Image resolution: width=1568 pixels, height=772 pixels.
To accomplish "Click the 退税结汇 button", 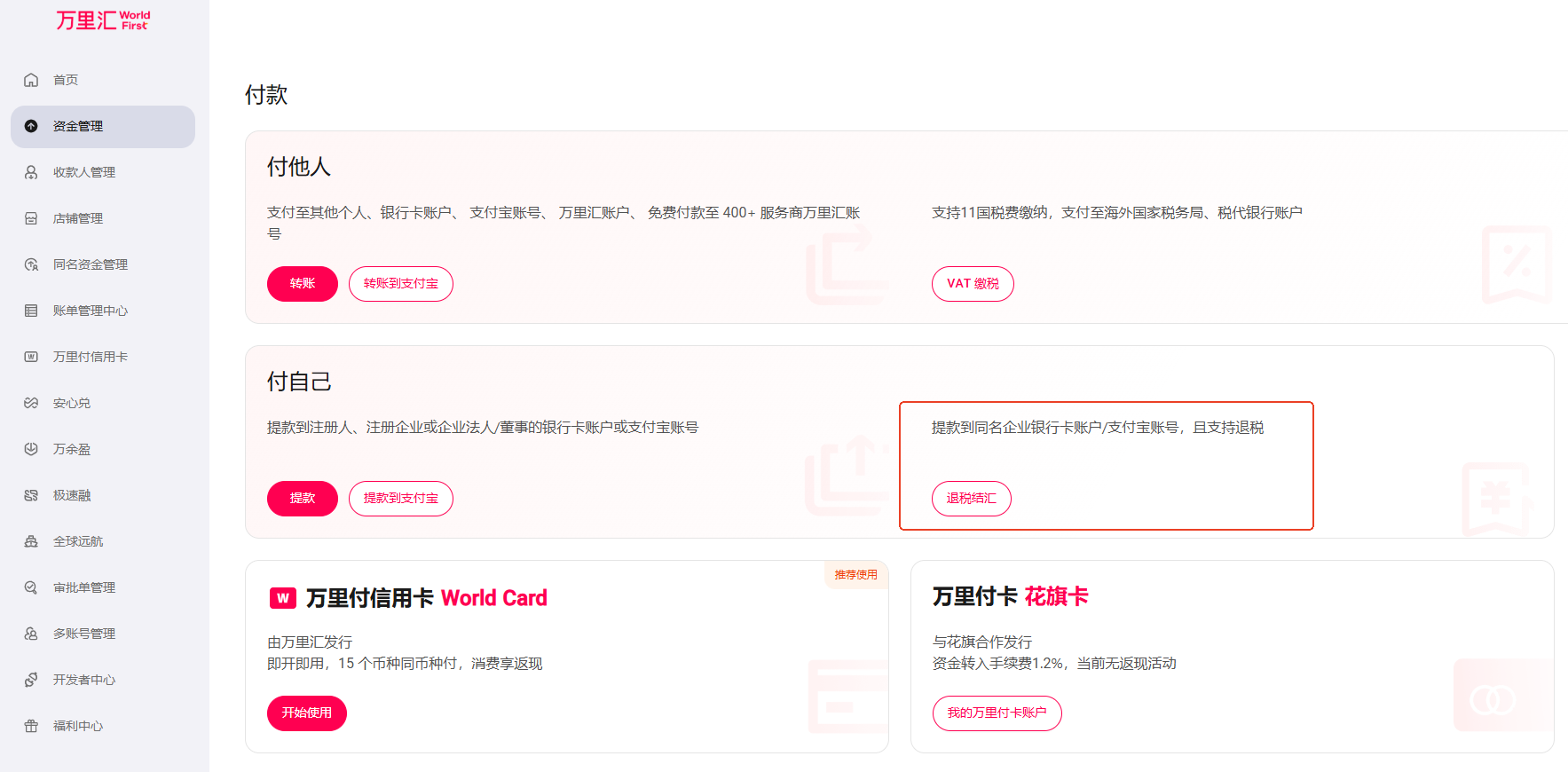I will (x=972, y=499).
